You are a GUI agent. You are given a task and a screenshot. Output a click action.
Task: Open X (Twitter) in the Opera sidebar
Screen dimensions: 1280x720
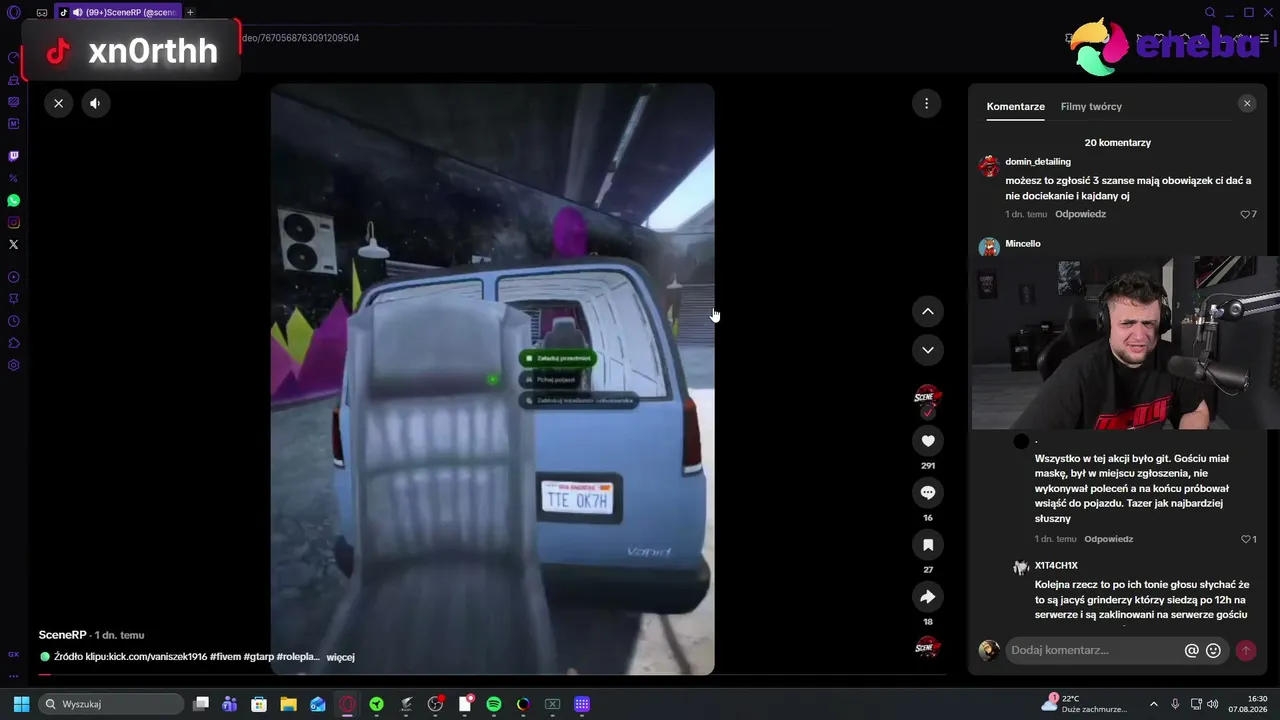13,244
